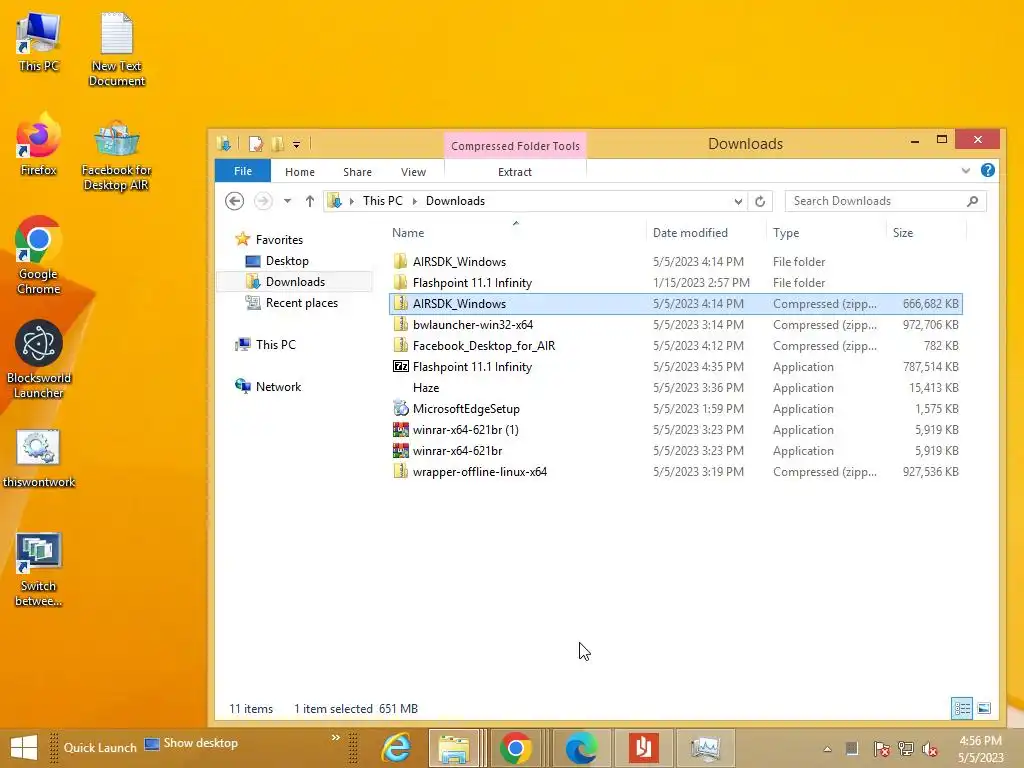Select Desktop under Favorites
Image resolution: width=1024 pixels, height=768 pixels.
[x=287, y=261]
